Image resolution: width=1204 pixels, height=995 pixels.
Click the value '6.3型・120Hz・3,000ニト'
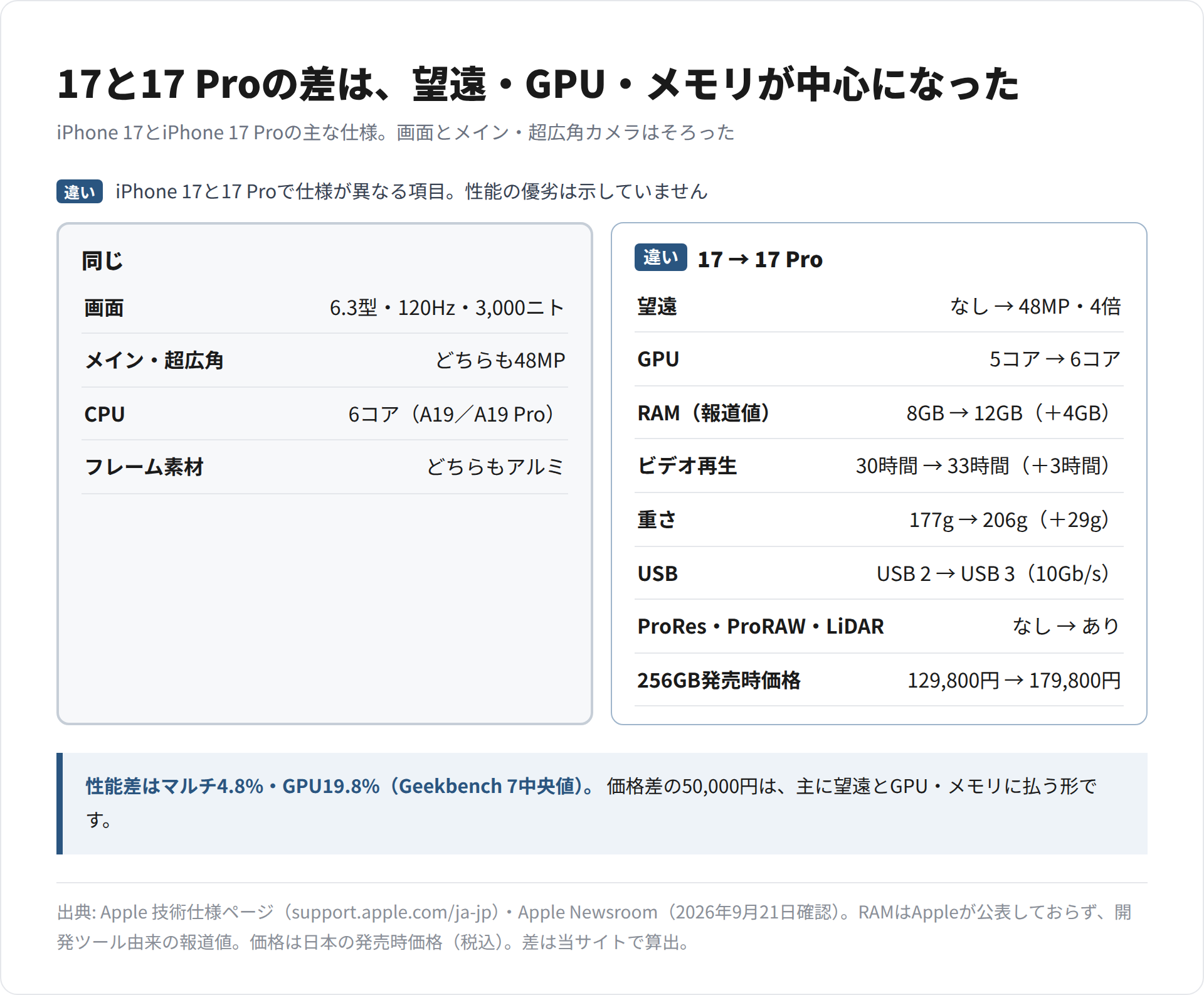click(x=447, y=308)
